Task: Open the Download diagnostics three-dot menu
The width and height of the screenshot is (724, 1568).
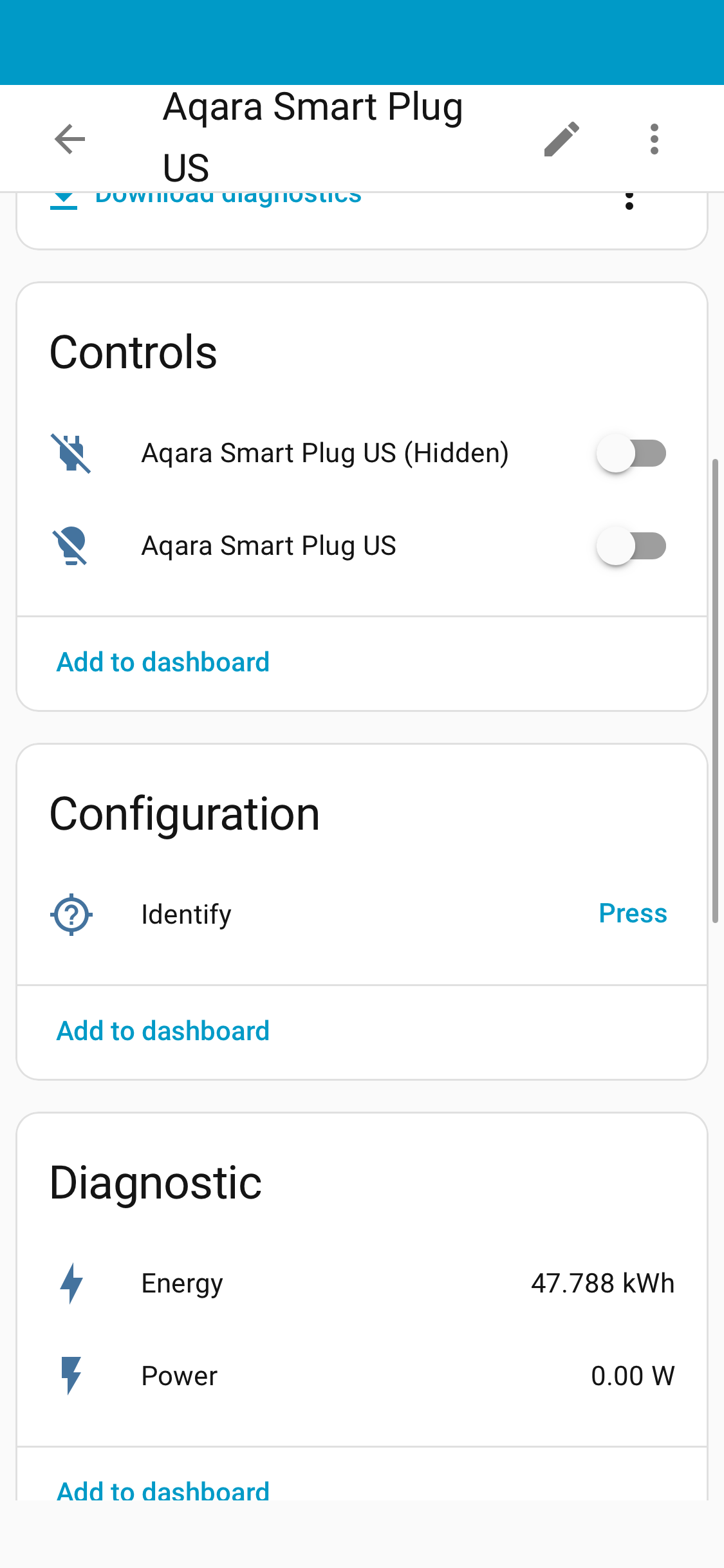Action: coord(629,201)
